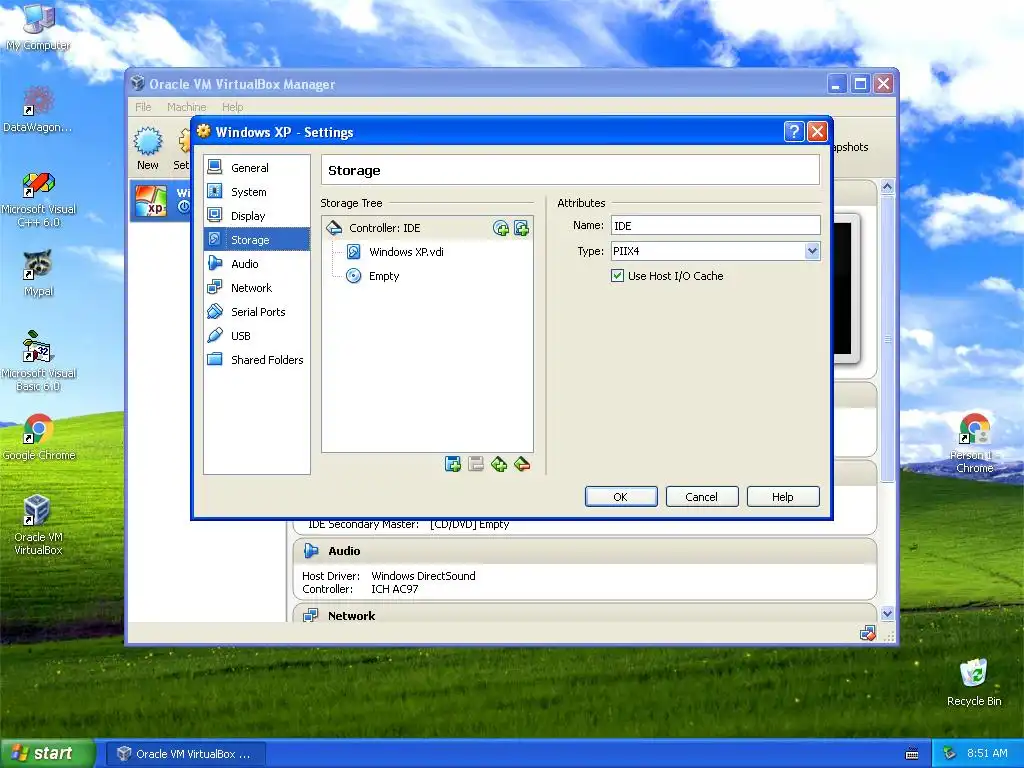
Task: Click Cancel in settings dialog
Action: click(x=701, y=497)
